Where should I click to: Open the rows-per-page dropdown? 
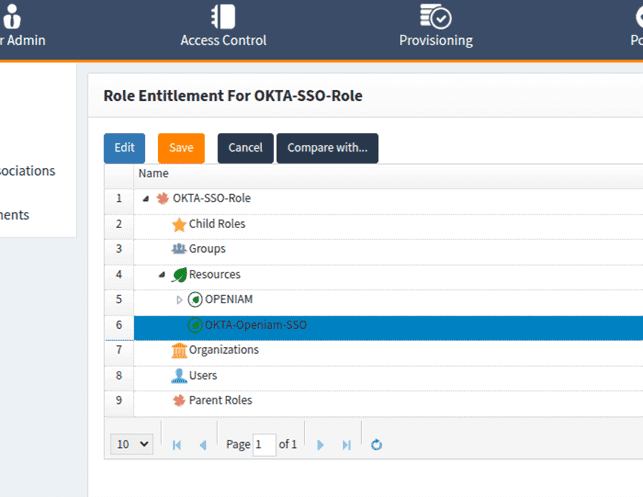[131, 444]
